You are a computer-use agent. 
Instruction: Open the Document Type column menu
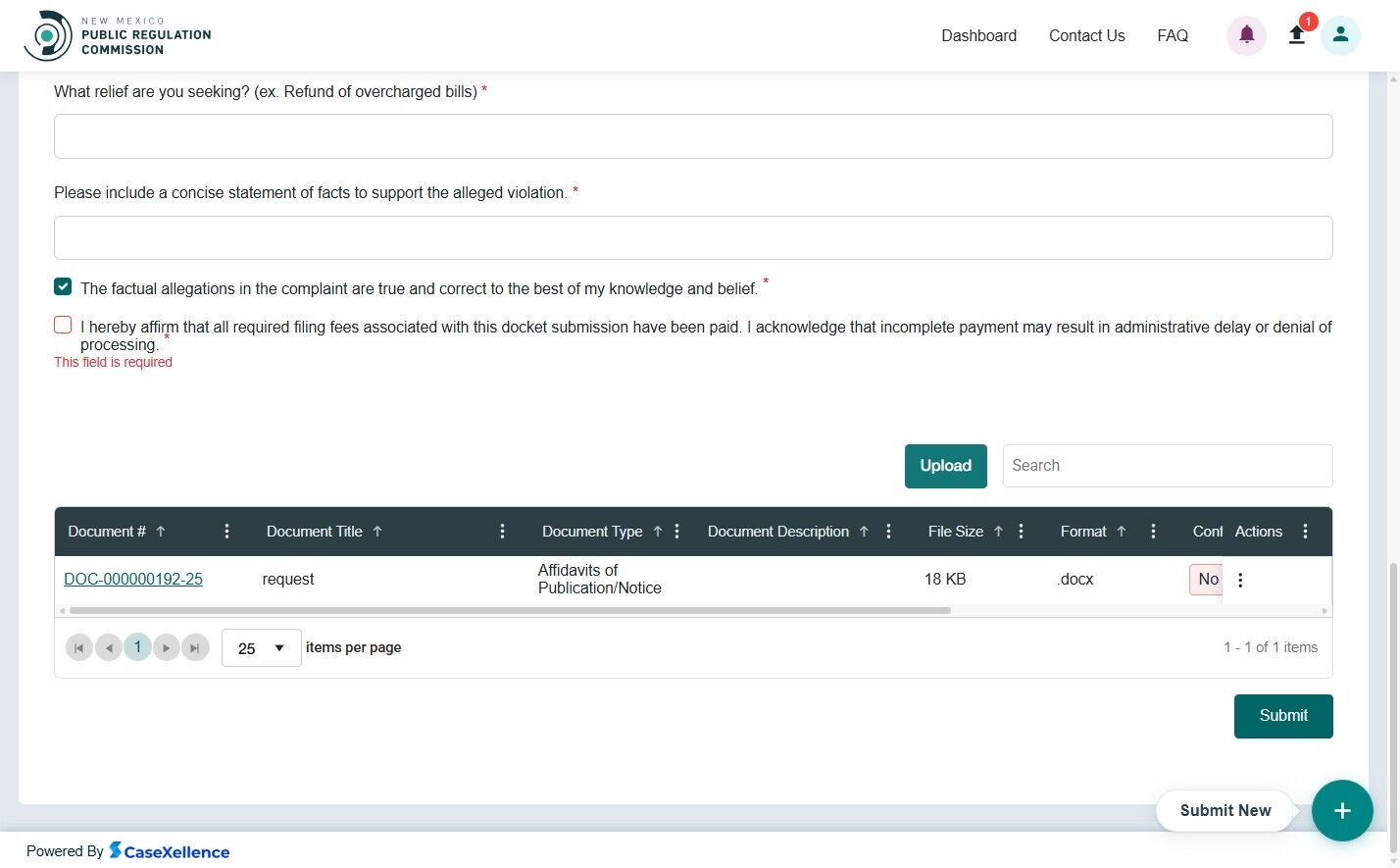(676, 531)
